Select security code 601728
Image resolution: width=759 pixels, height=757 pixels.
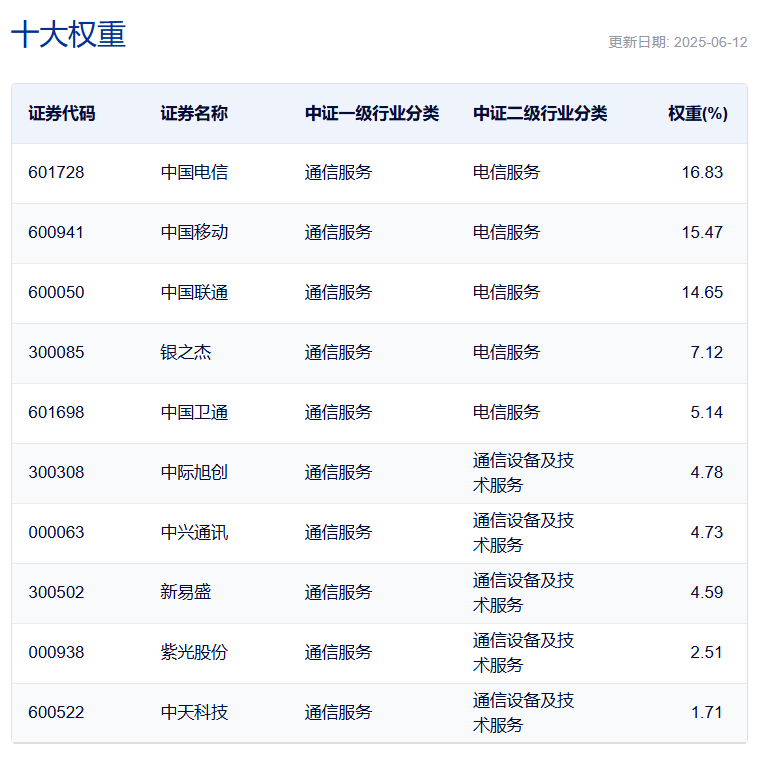click(56, 172)
